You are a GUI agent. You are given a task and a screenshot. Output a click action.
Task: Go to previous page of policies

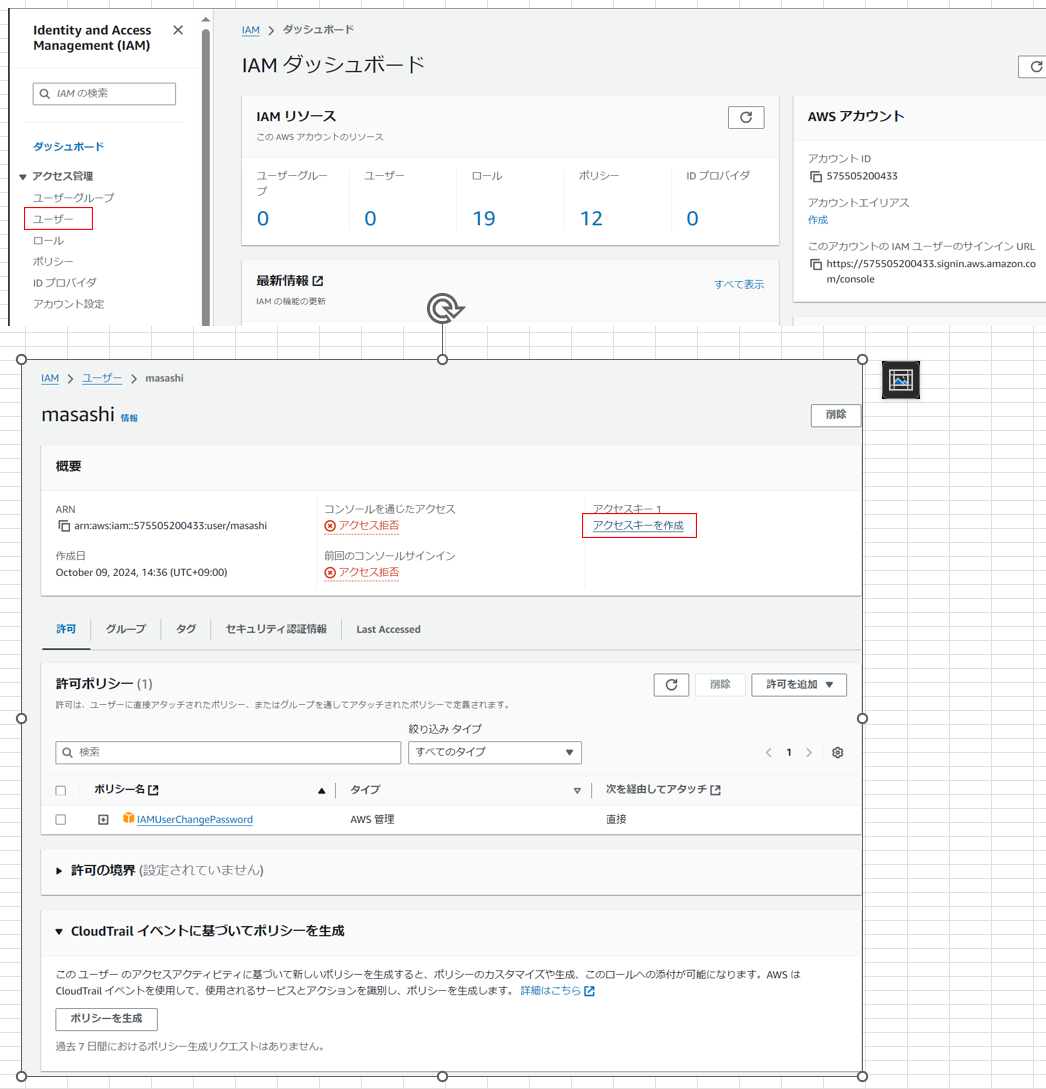pyautogui.click(x=768, y=753)
